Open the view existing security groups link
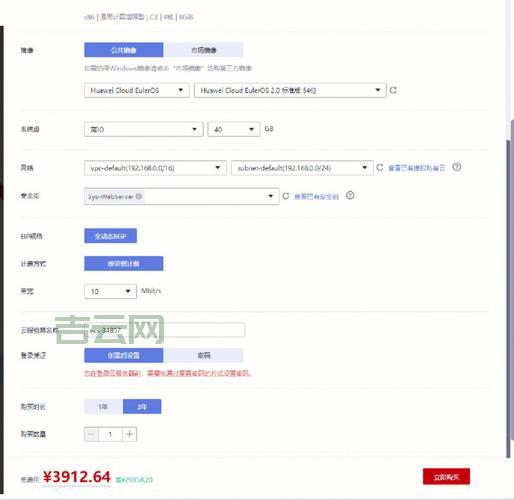Image resolution: width=514 pixels, height=500 pixels. point(316,197)
